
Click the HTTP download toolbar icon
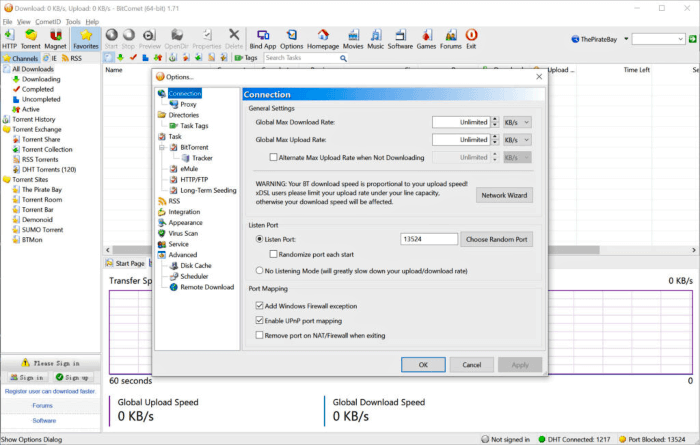click(9, 39)
